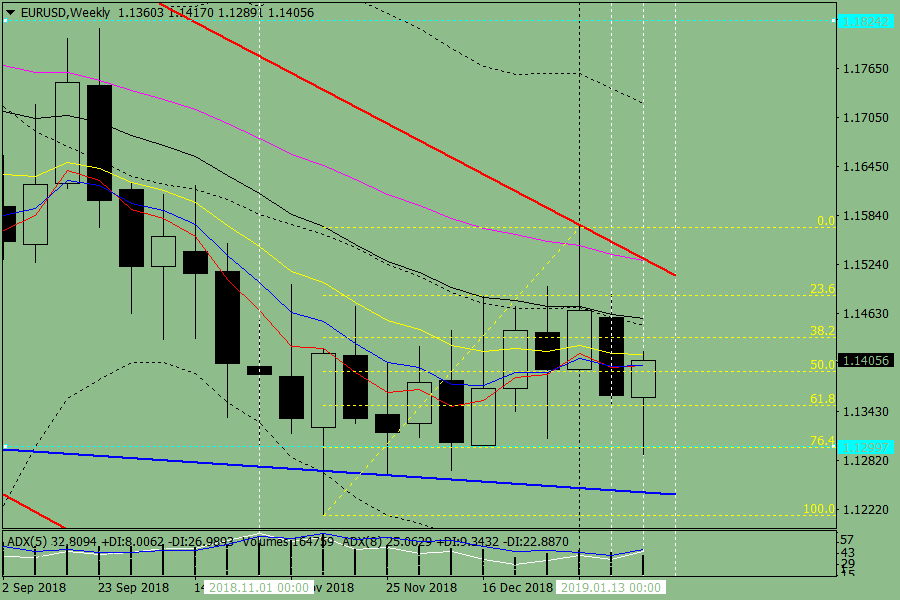The height and width of the screenshot is (600, 900).
Task: Select the Fibonacci 50.0 level label
Action: (823, 365)
